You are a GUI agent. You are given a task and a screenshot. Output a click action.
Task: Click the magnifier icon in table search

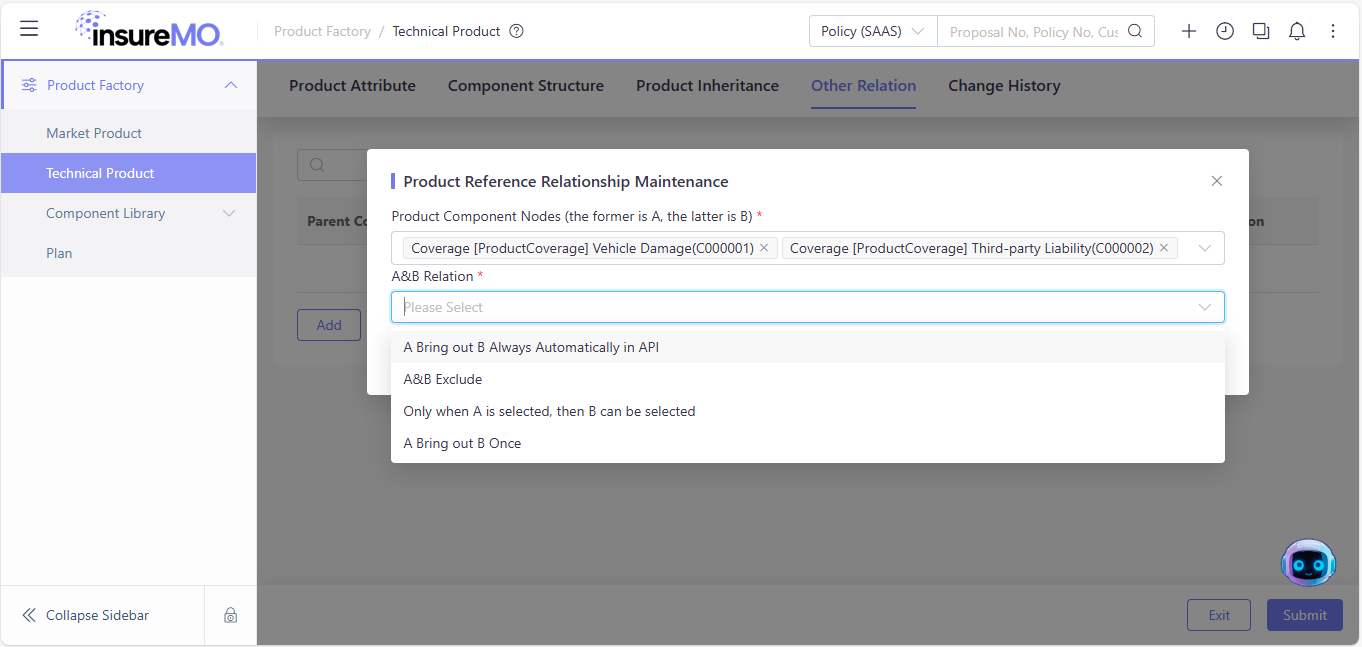click(x=317, y=165)
